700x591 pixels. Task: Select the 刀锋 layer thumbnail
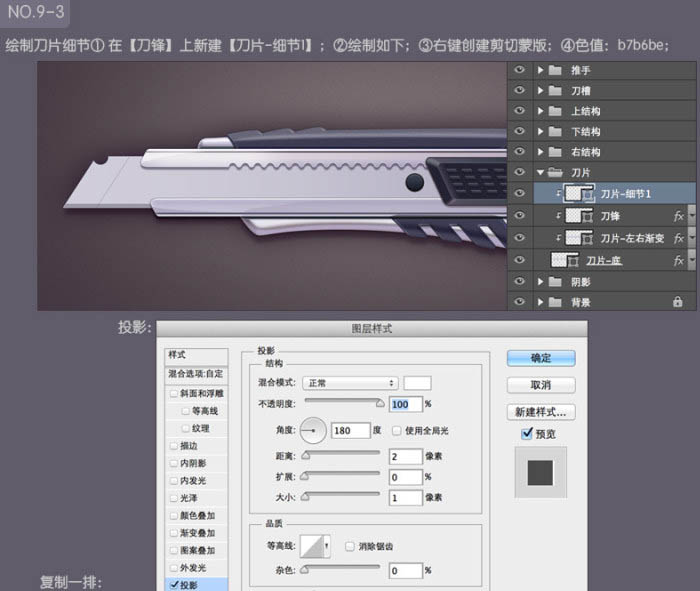coord(573,216)
